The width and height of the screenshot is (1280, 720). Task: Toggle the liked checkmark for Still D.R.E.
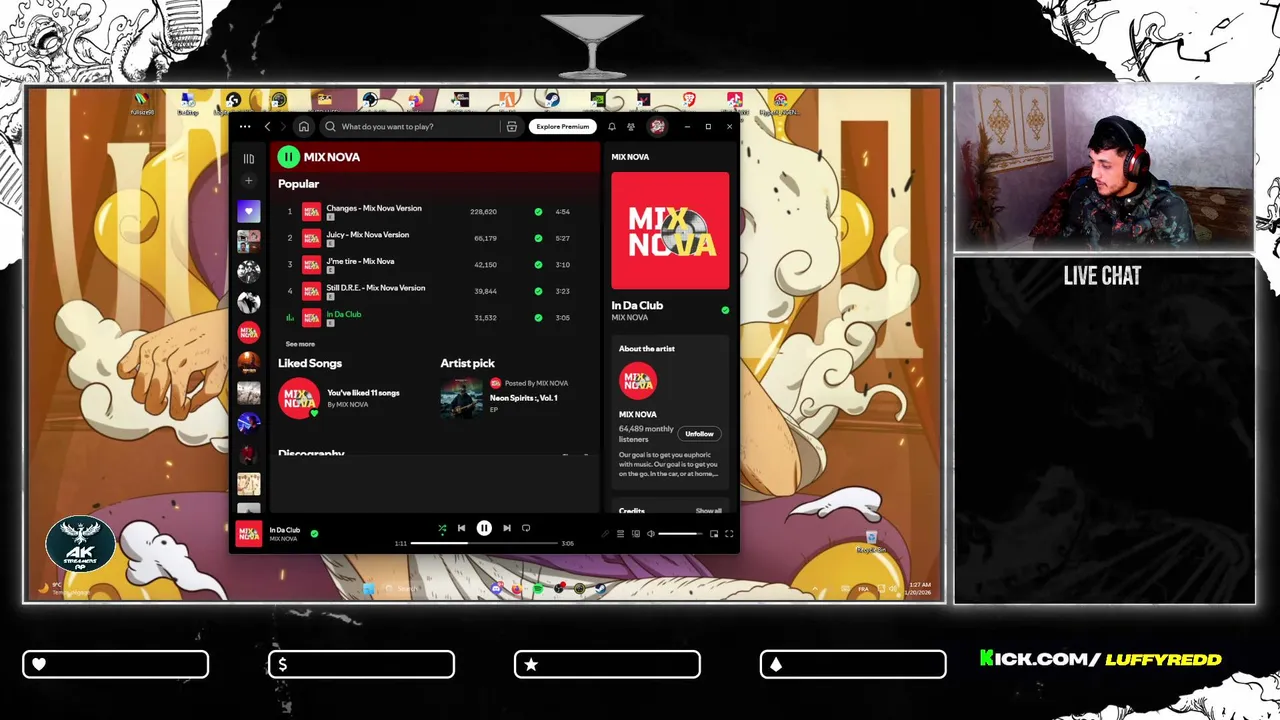[x=538, y=291]
